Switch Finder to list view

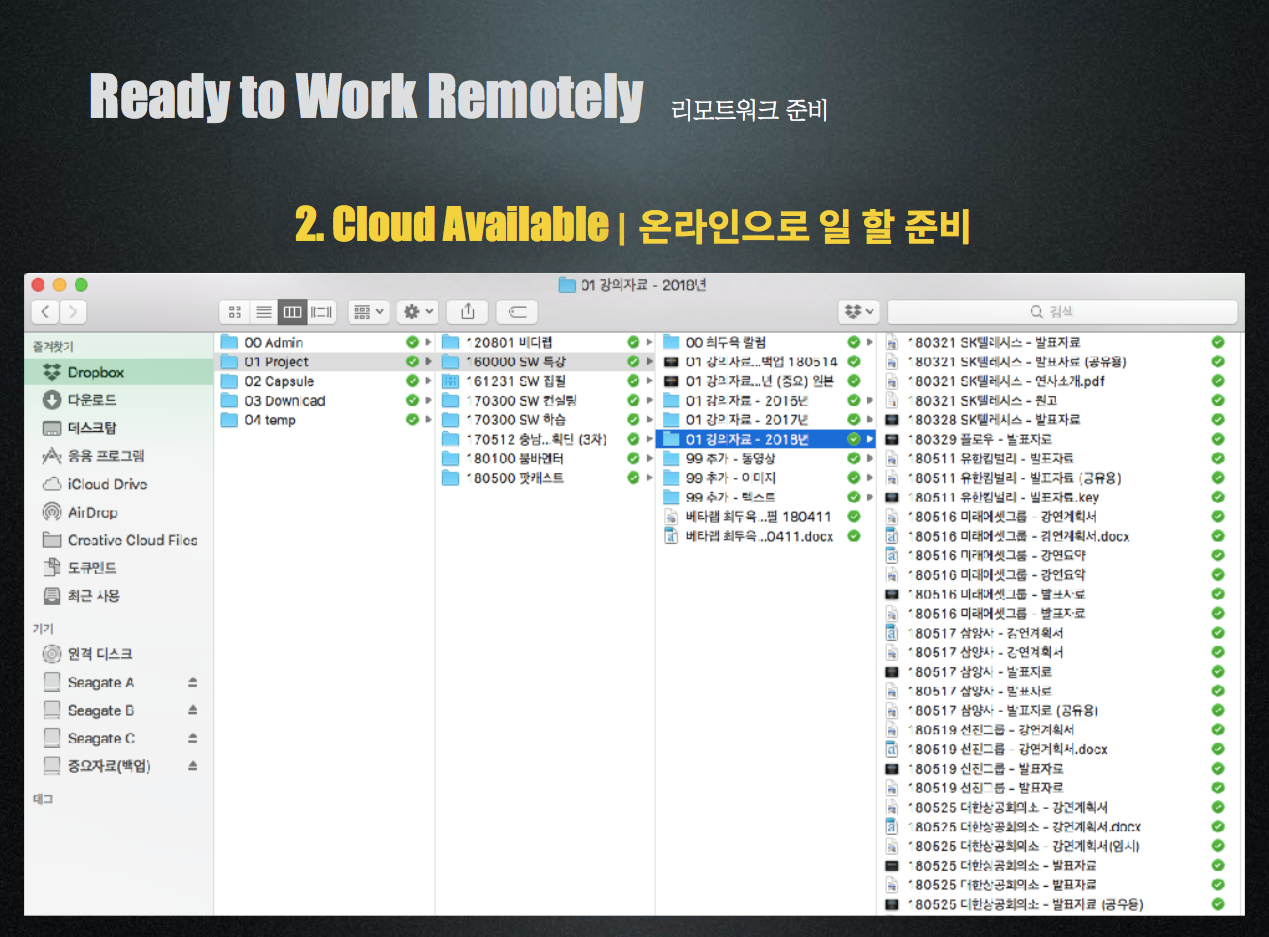263,311
